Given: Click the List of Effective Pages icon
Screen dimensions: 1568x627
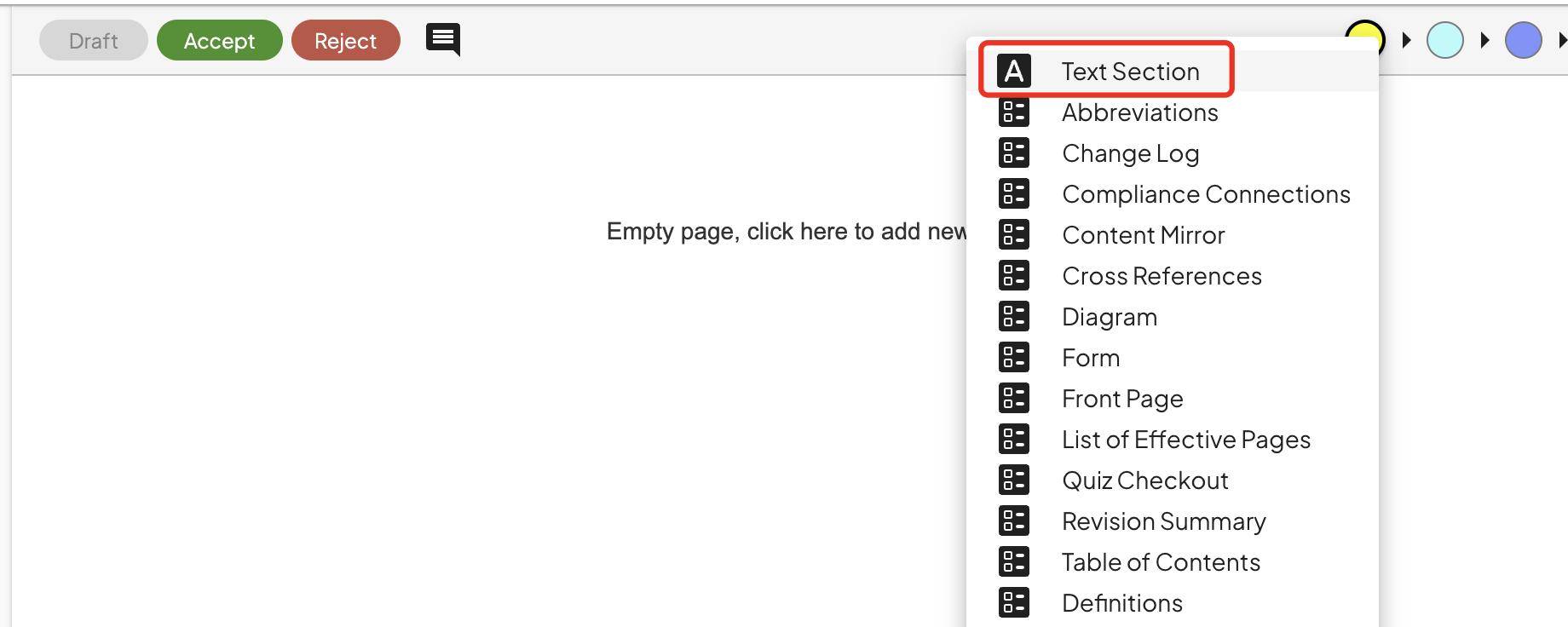Looking at the screenshot, I should [1013, 439].
